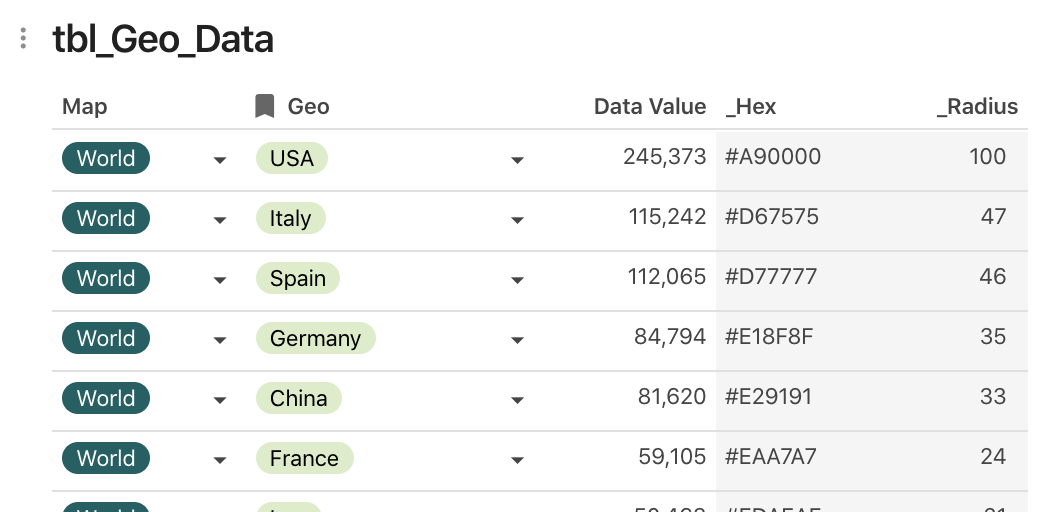
Task: Click the Germany geo chip
Action: tap(315, 338)
